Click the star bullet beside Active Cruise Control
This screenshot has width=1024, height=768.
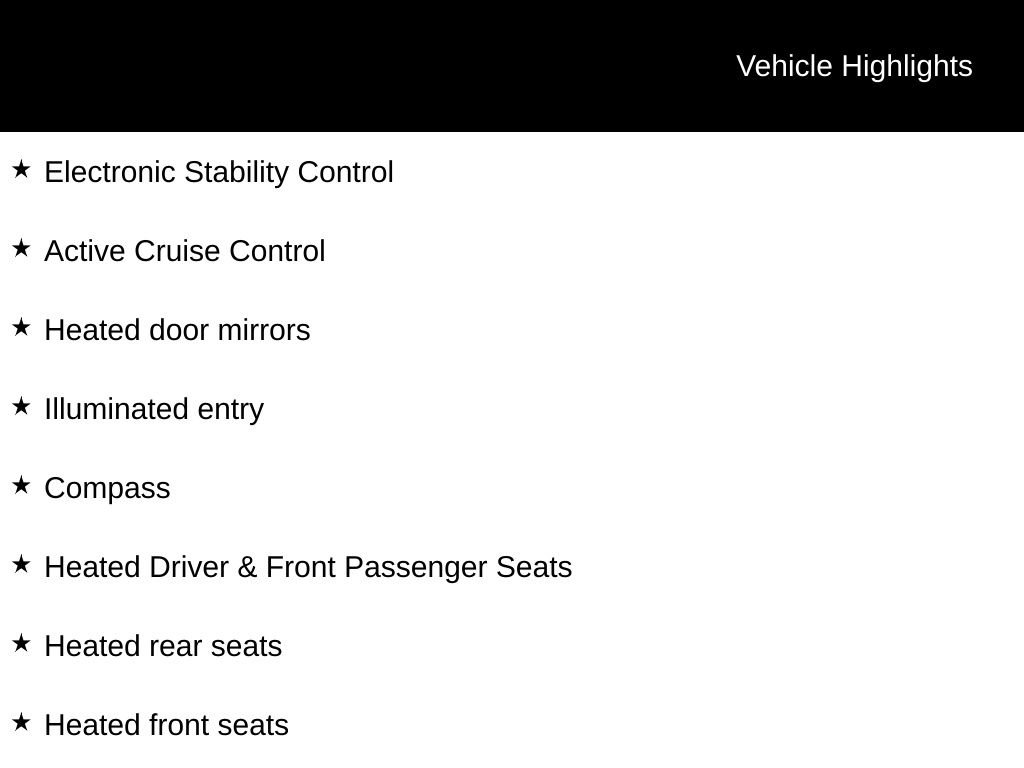[x=21, y=248]
